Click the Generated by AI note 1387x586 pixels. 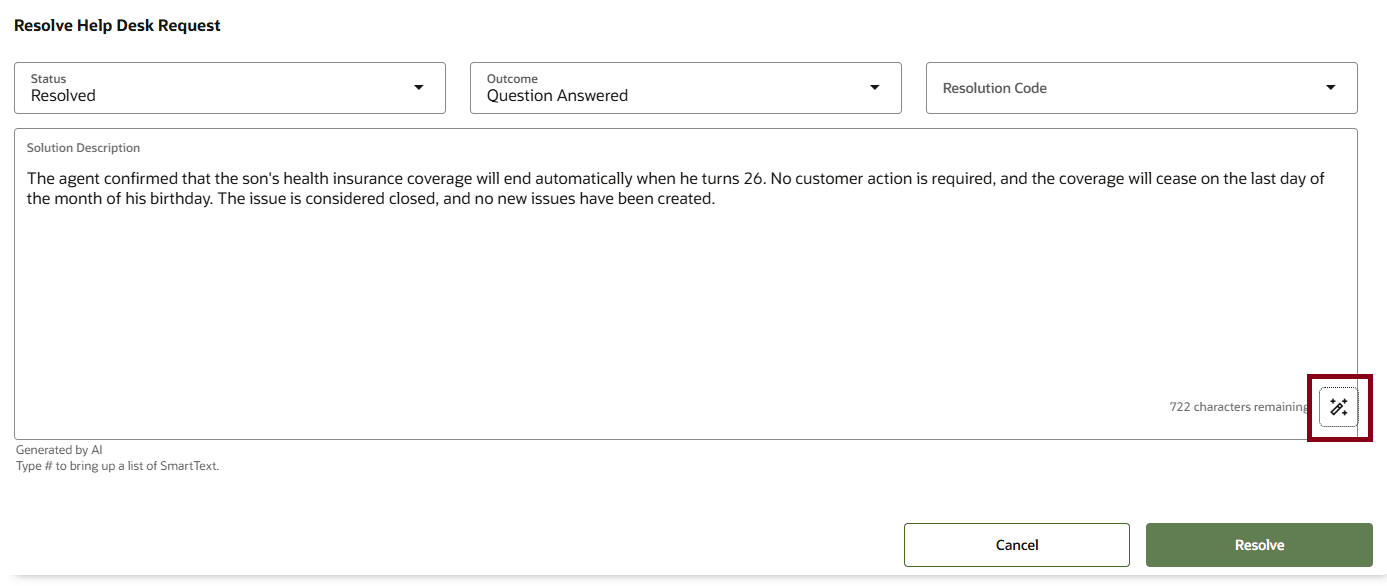[59, 450]
